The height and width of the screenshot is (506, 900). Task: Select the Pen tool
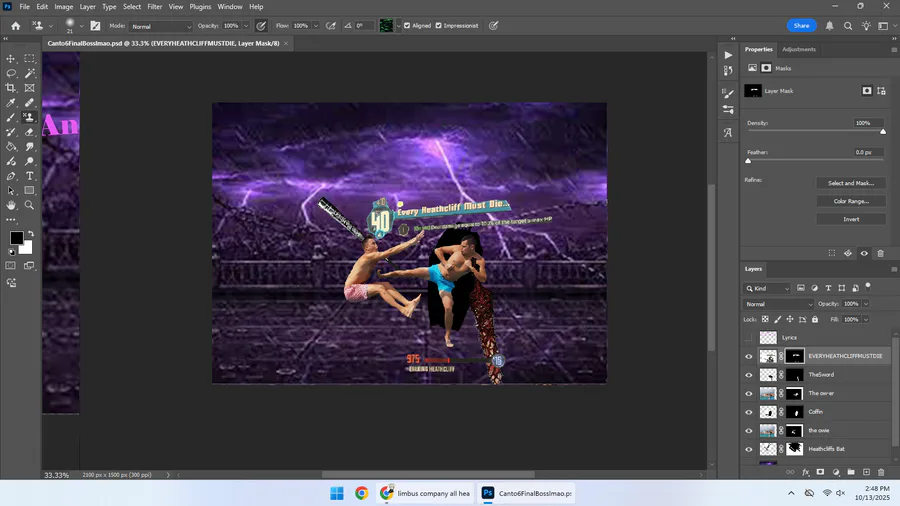pos(11,176)
